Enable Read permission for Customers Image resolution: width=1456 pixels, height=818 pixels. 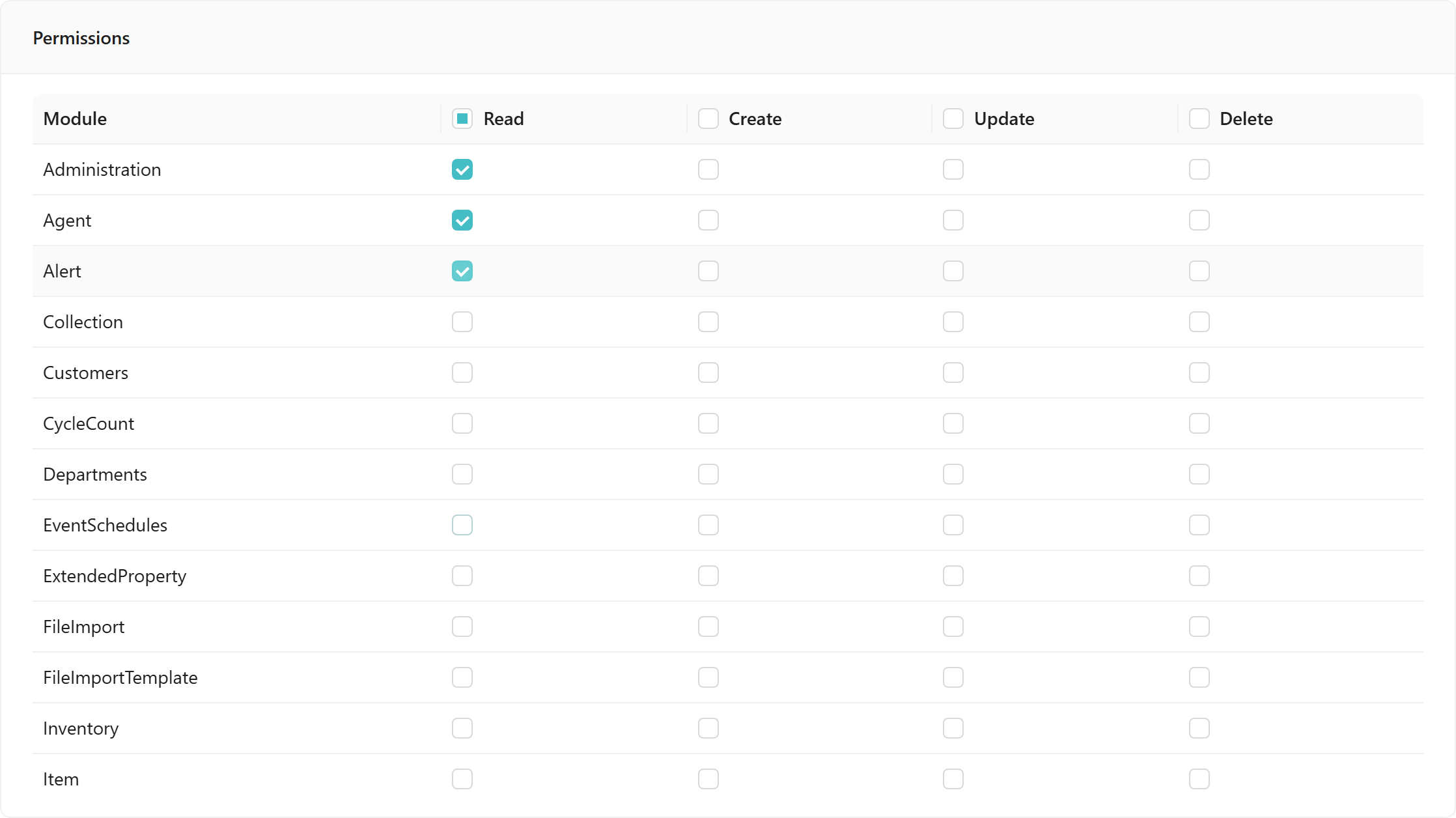click(462, 373)
